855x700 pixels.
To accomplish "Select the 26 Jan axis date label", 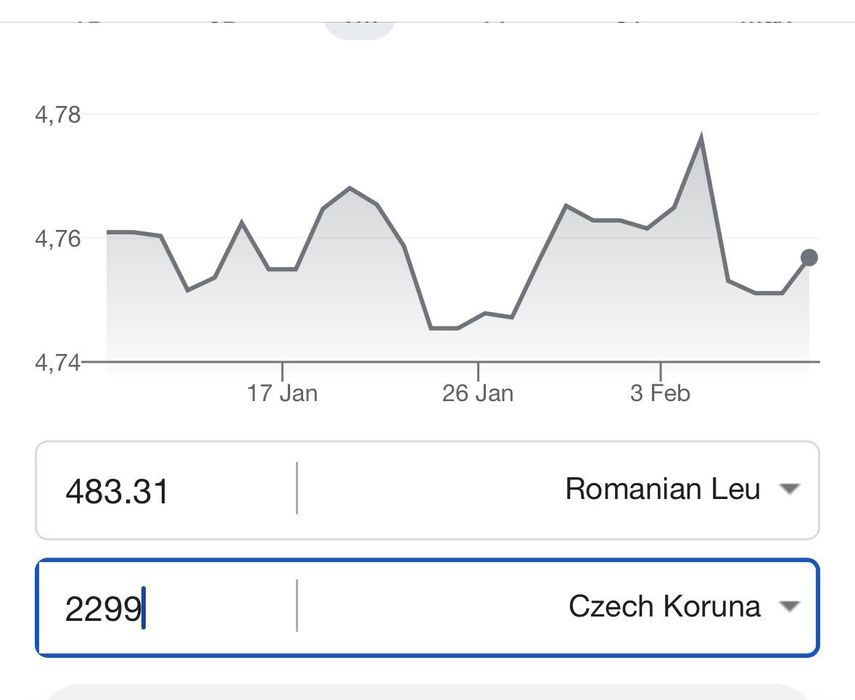I will 477,393.
